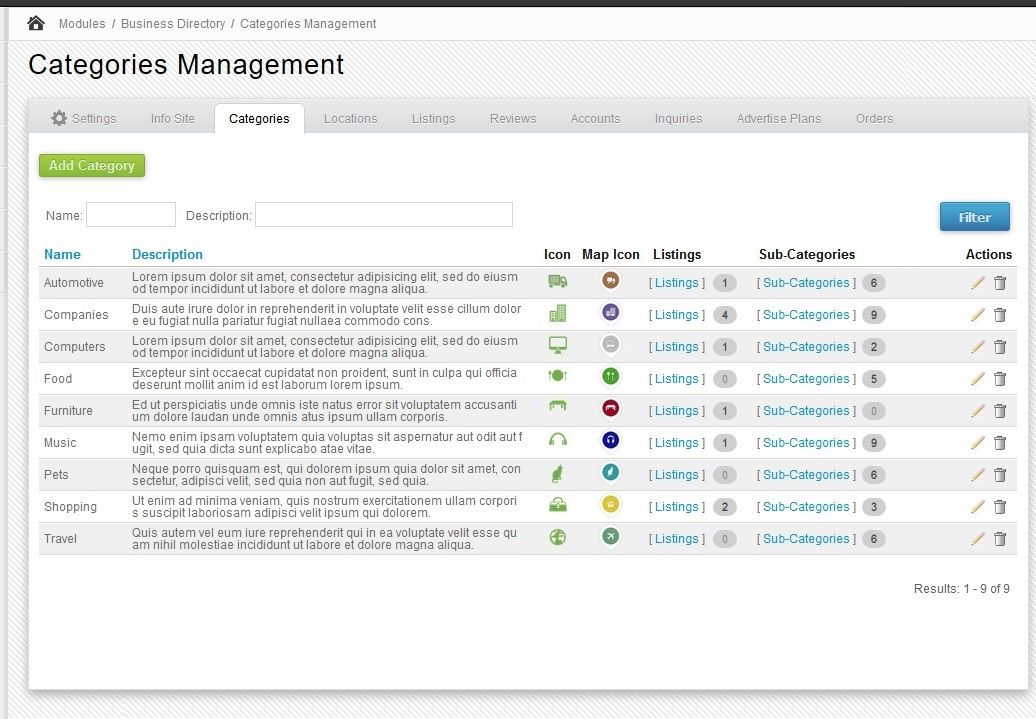Edit the Pets category with pencil icon

click(977, 475)
